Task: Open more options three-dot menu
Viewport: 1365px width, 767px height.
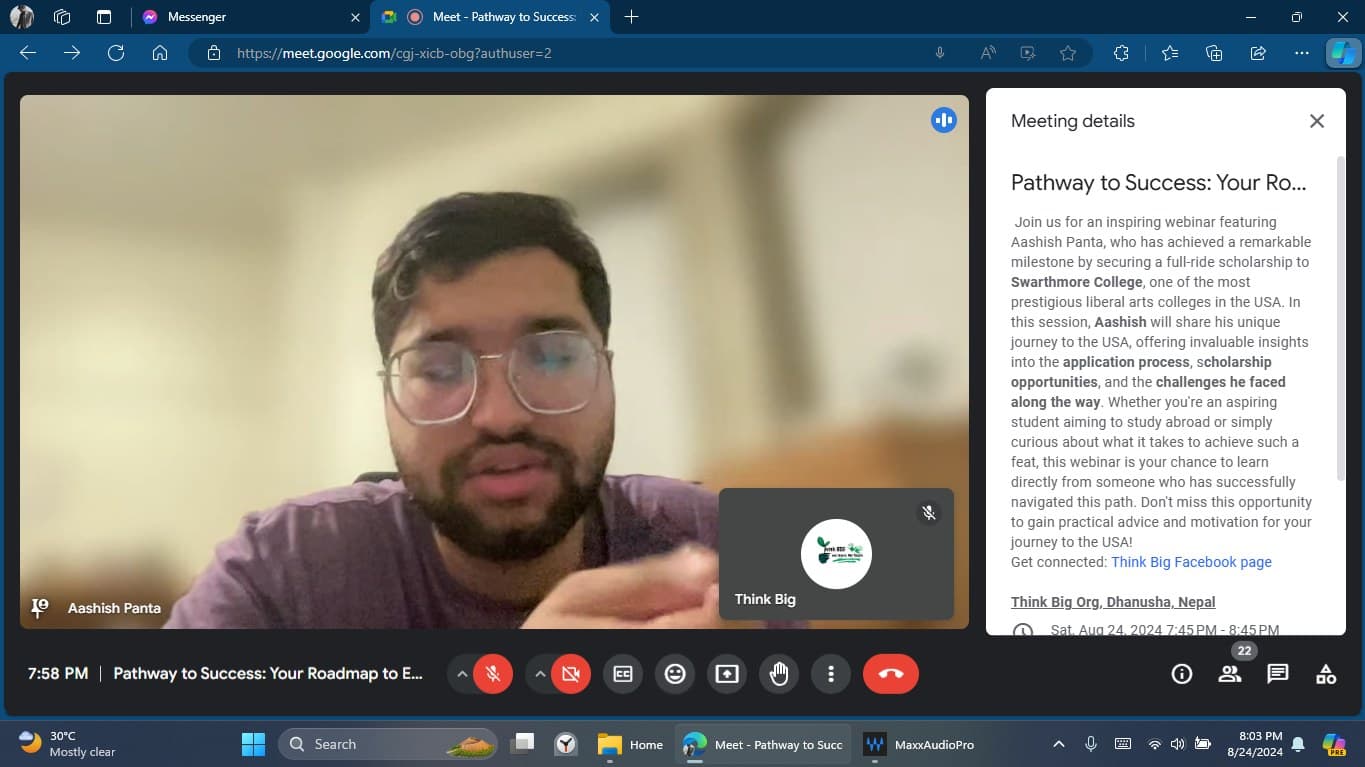Action: coord(831,674)
